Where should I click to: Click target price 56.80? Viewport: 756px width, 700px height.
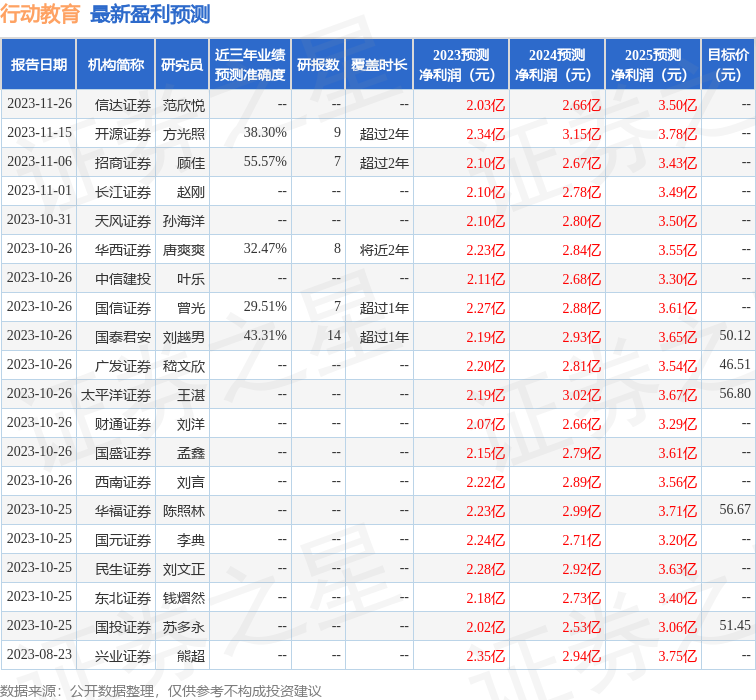tap(735, 393)
